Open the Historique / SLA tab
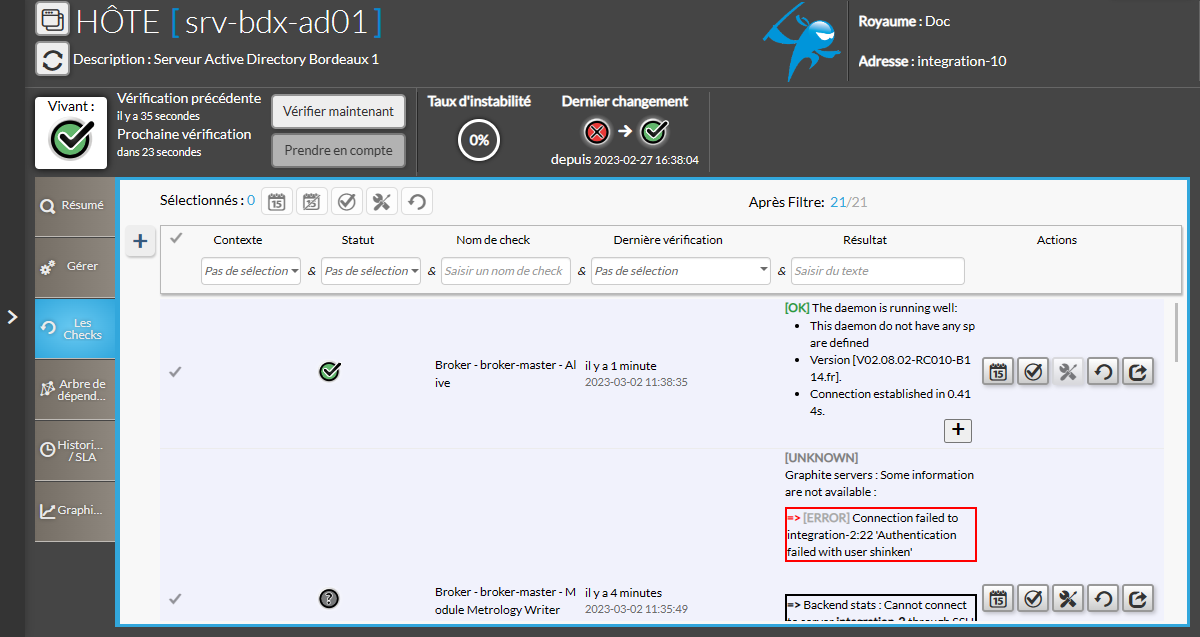Image resolution: width=1200 pixels, height=637 pixels. tap(75, 450)
